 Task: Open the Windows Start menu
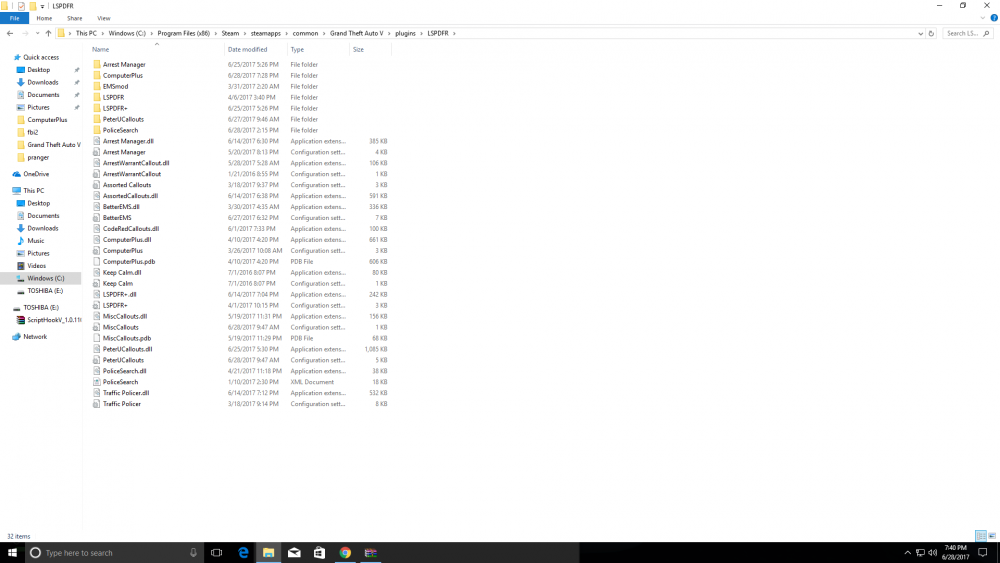(x=12, y=553)
